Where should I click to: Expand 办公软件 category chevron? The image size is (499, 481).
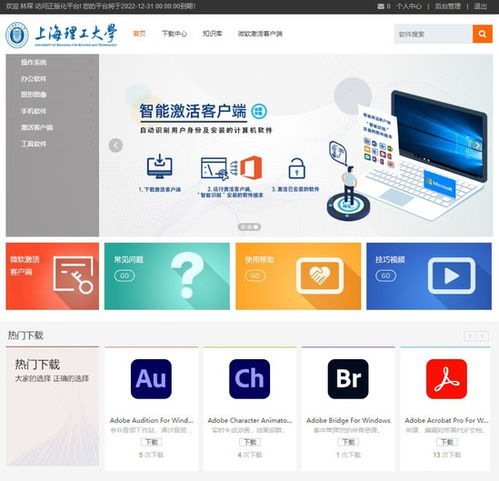(91, 79)
